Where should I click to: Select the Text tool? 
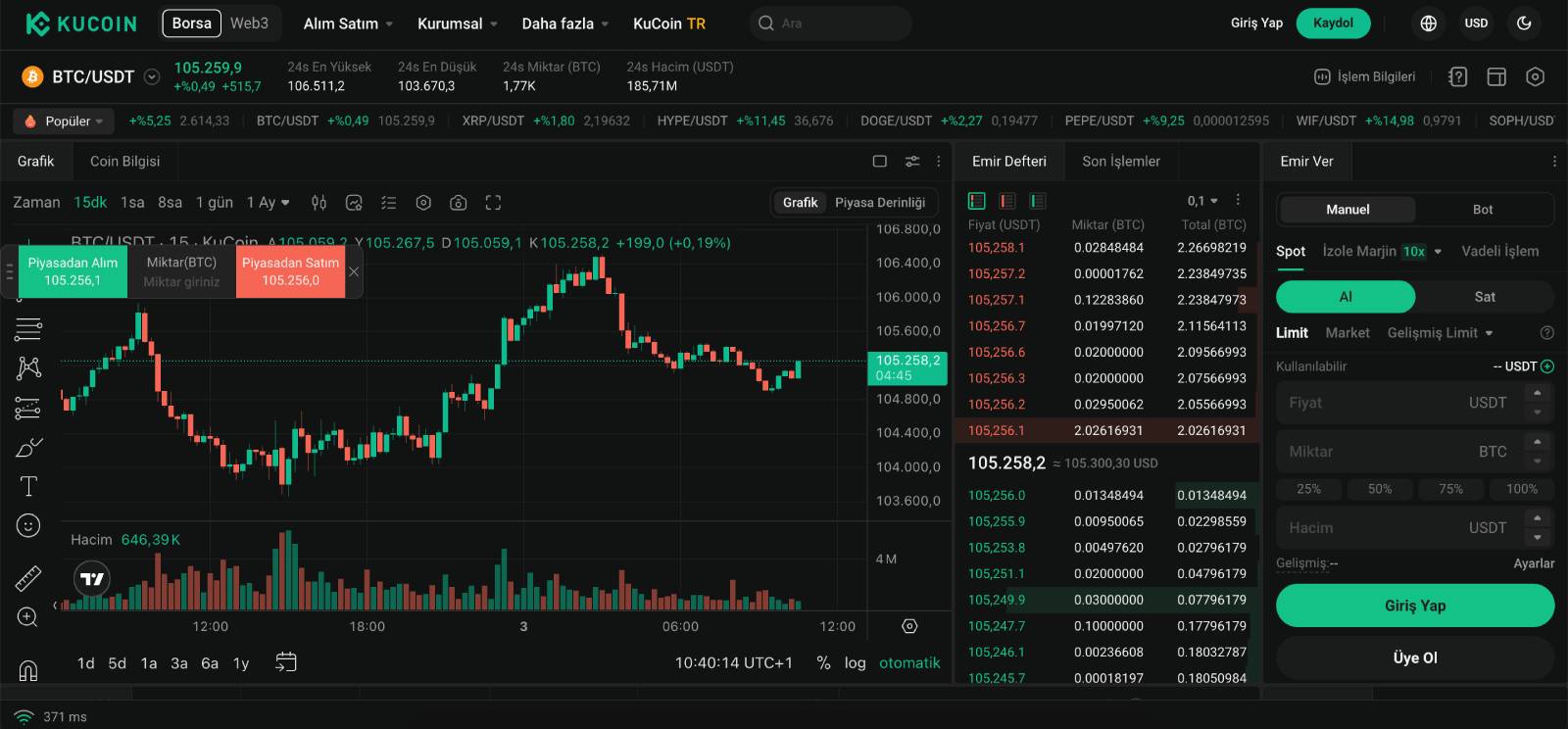click(28, 487)
